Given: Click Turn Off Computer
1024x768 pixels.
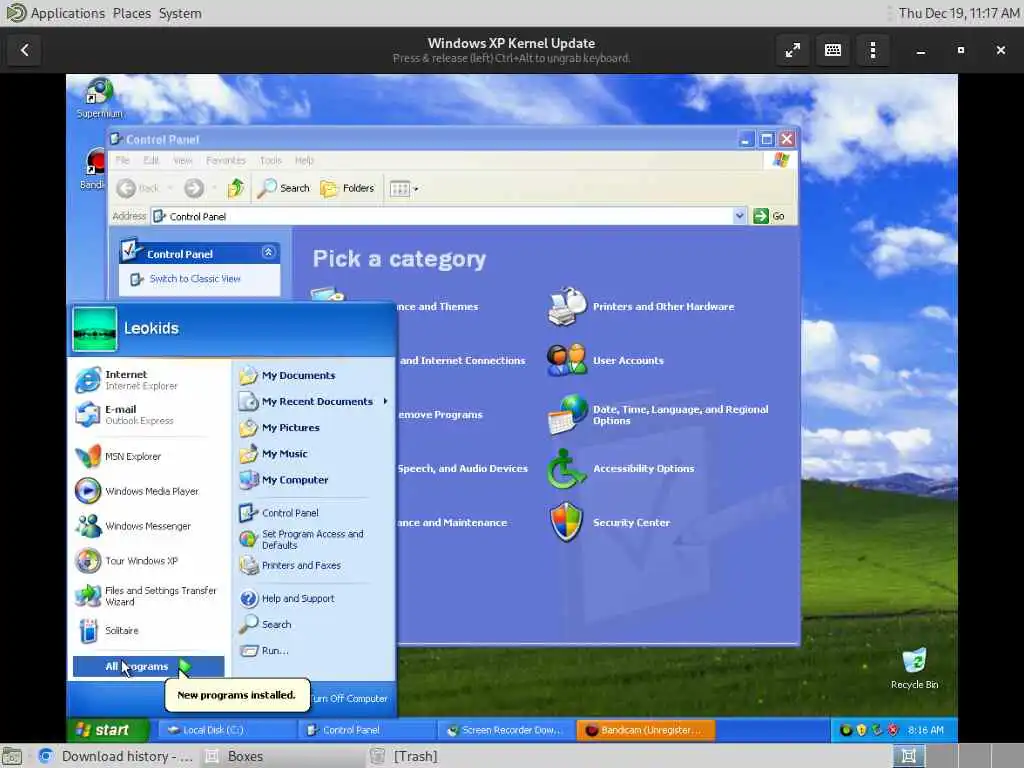Looking at the screenshot, I should click(x=349, y=699).
